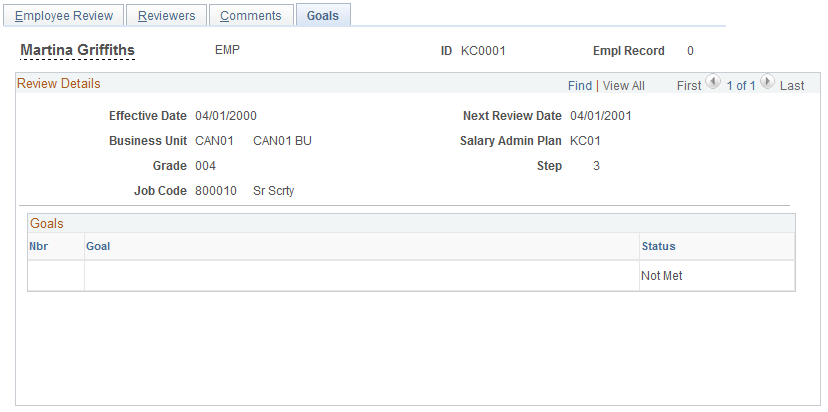Select the Not Met status cell

(x=662, y=276)
